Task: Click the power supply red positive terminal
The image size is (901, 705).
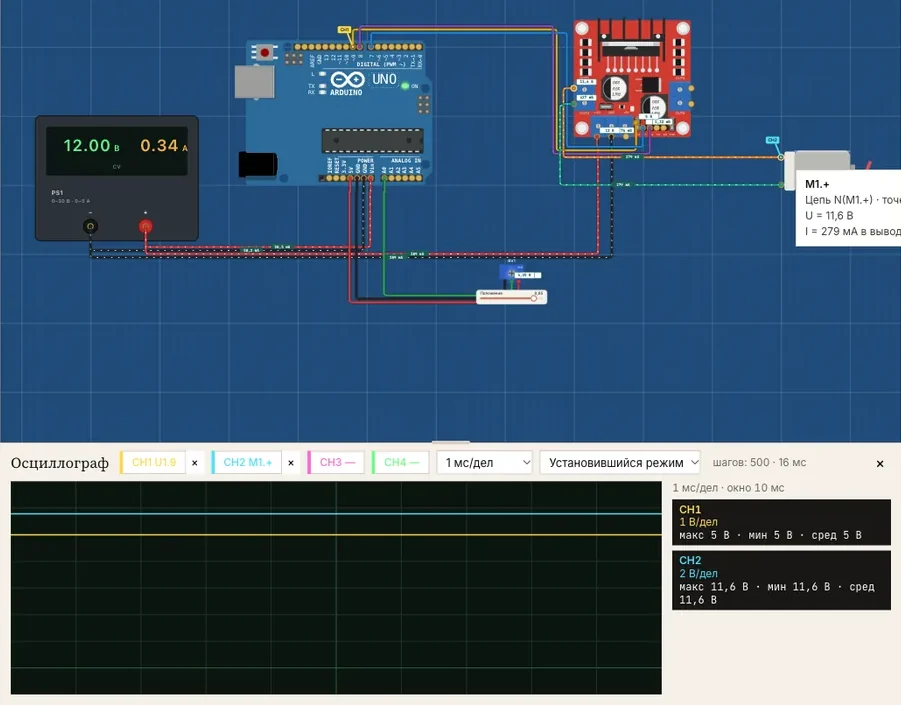Action: pyautogui.click(x=146, y=226)
